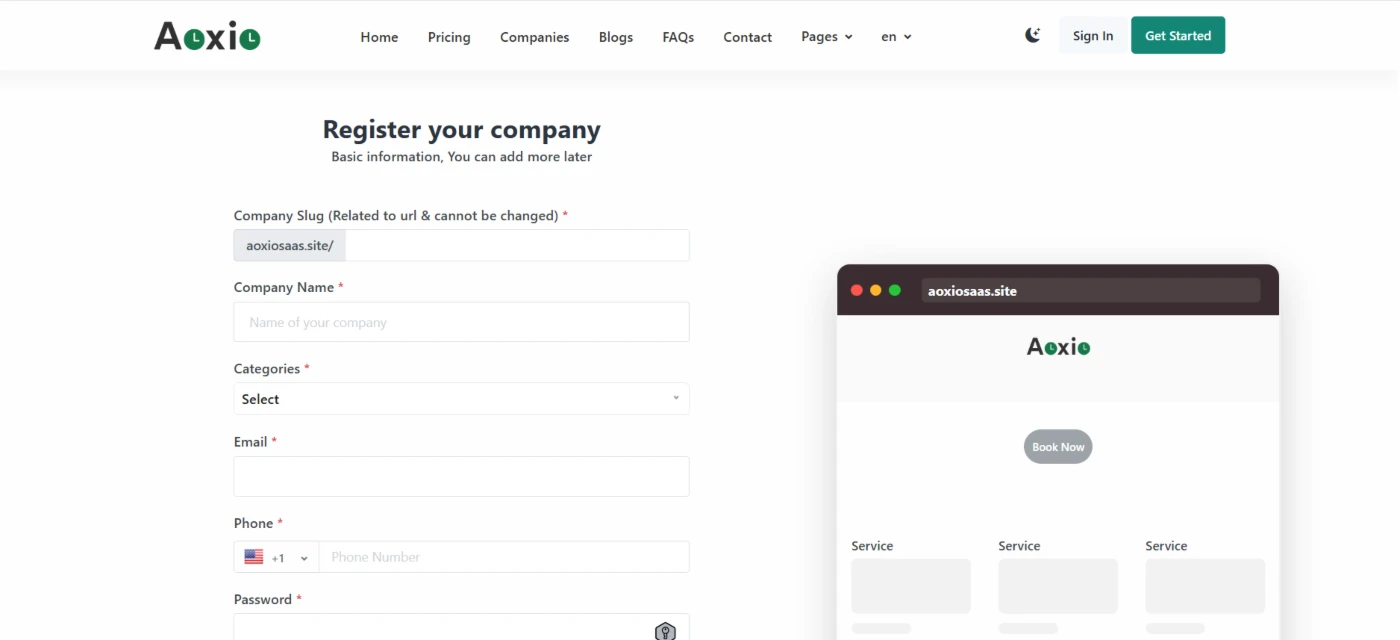Viewport: 1400px width, 640px height.
Task: Click into the Phone Number field
Action: [x=504, y=557]
